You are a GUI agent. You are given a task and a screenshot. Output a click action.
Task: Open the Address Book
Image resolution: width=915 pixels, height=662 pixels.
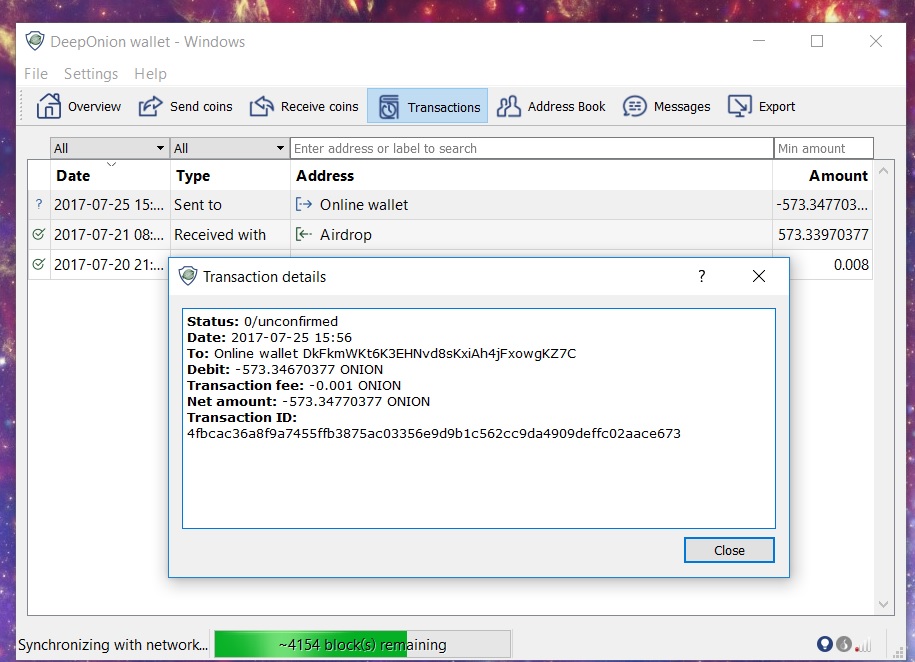pos(551,106)
